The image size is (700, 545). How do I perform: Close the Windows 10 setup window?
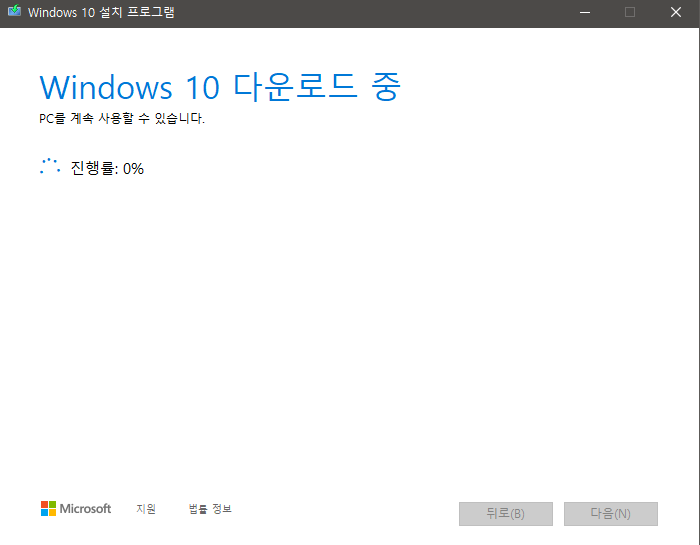676,12
